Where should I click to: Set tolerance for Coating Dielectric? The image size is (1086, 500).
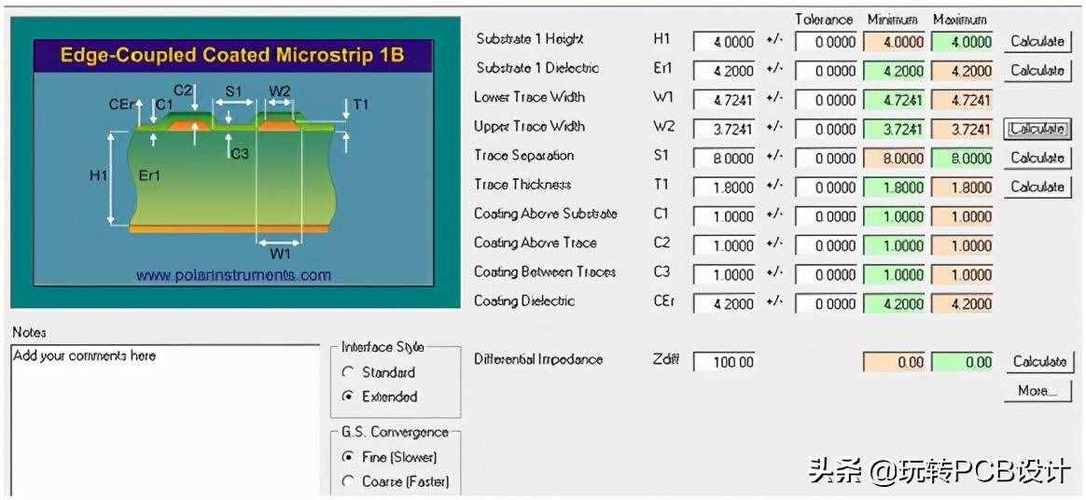(826, 304)
